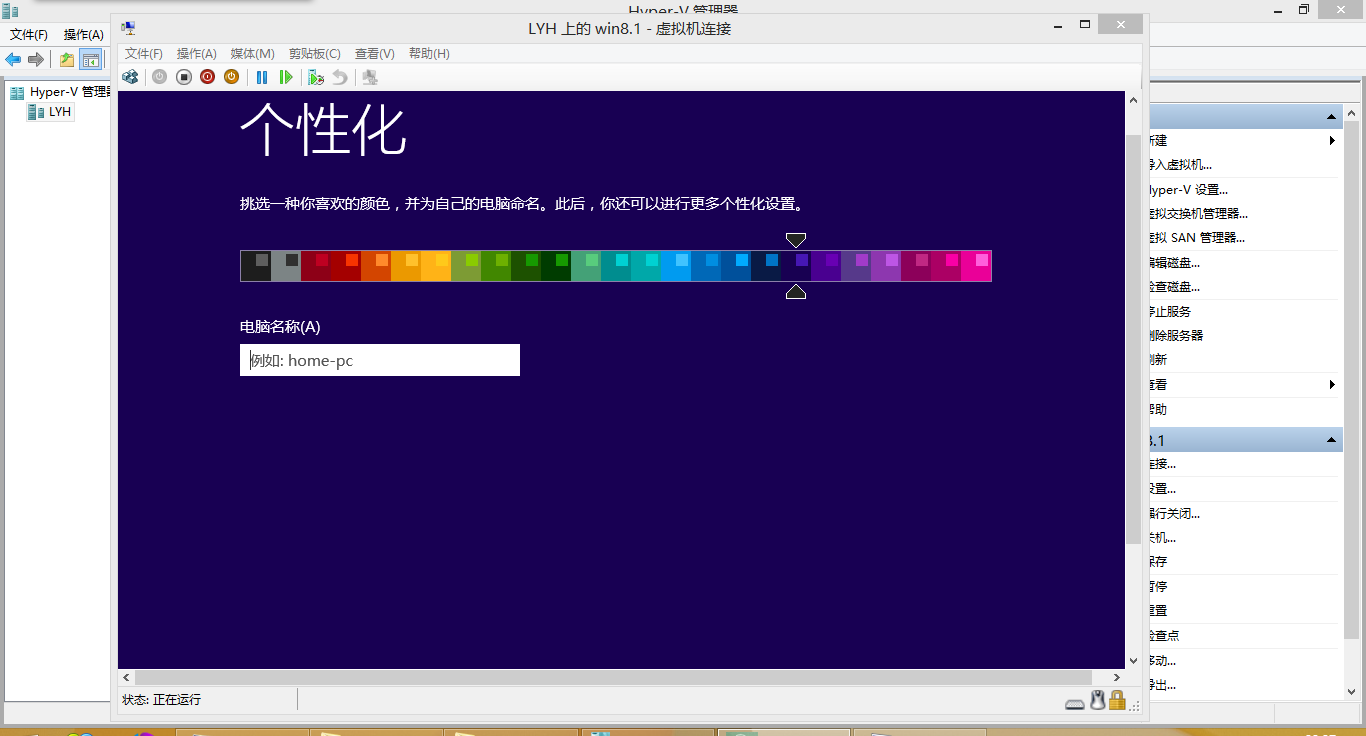Open 操作(A) menu in VM connection window
This screenshot has width=1366, height=736.
(197, 54)
